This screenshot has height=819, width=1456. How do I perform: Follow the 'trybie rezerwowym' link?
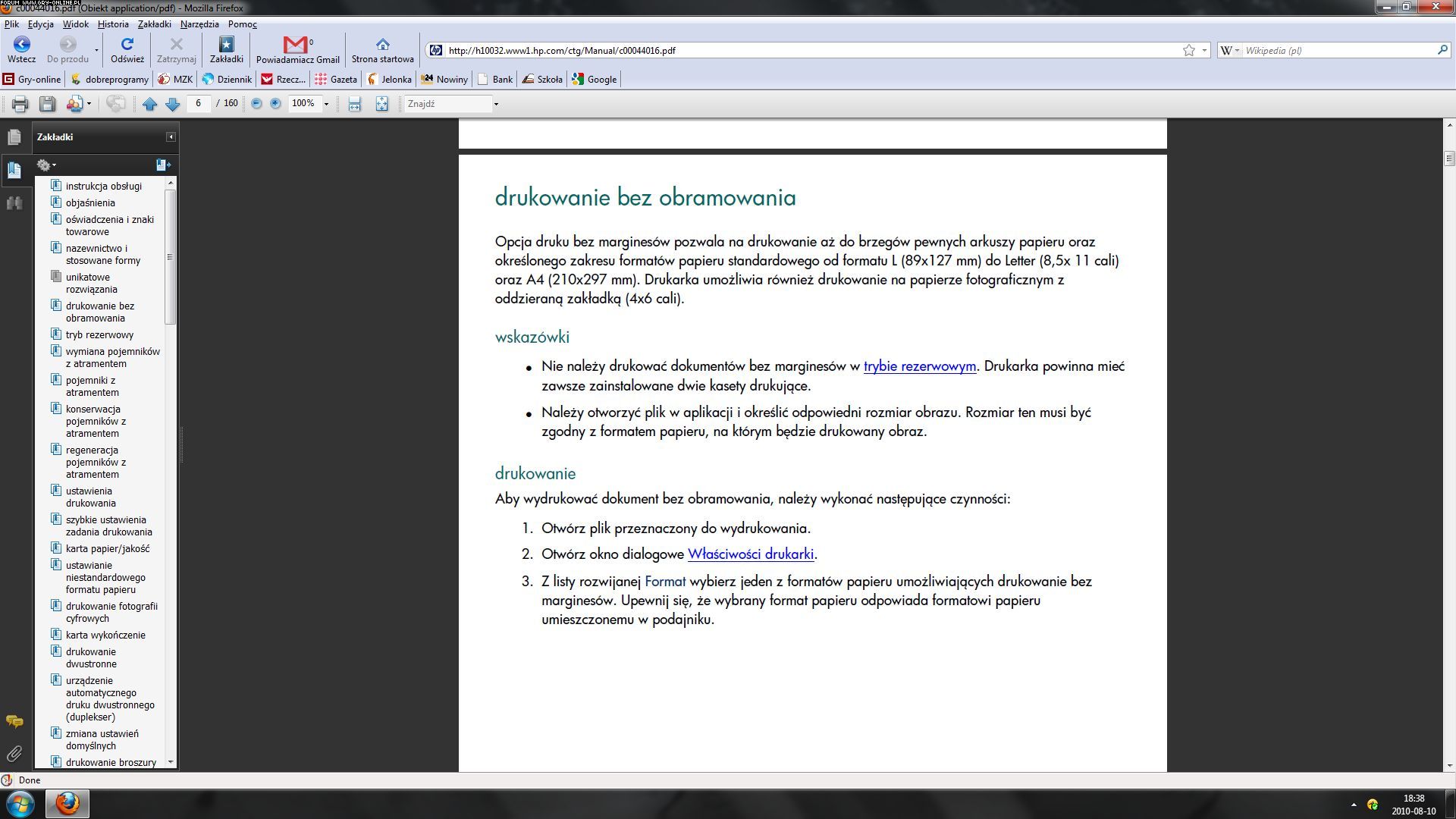(x=919, y=366)
